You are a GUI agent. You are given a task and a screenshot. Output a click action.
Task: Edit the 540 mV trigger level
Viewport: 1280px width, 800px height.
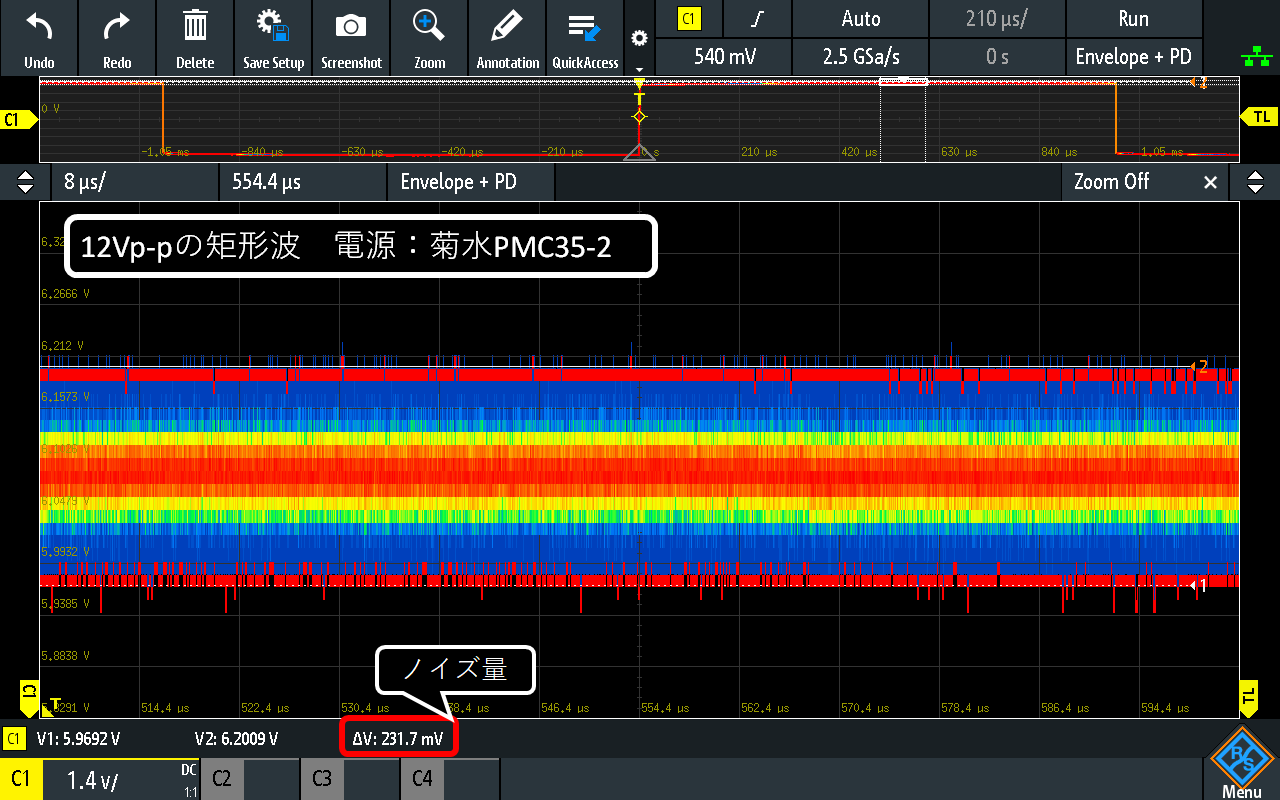pos(723,57)
